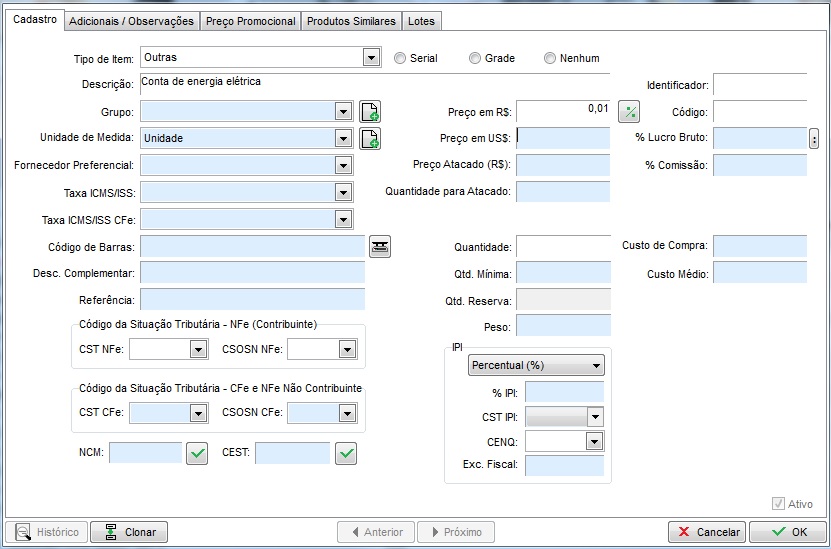
Task: Open the IPI Percentual (%) dropdown
Action: pos(536,366)
